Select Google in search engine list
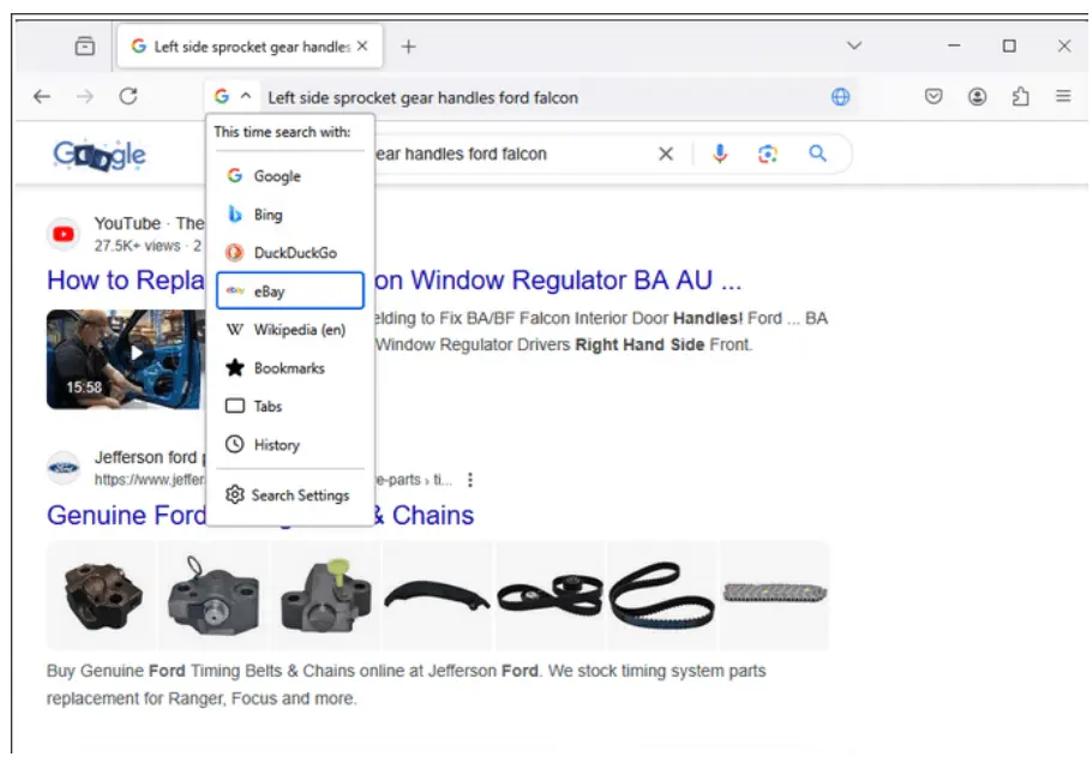Viewport: 1092px width, 772px height. [290, 176]
